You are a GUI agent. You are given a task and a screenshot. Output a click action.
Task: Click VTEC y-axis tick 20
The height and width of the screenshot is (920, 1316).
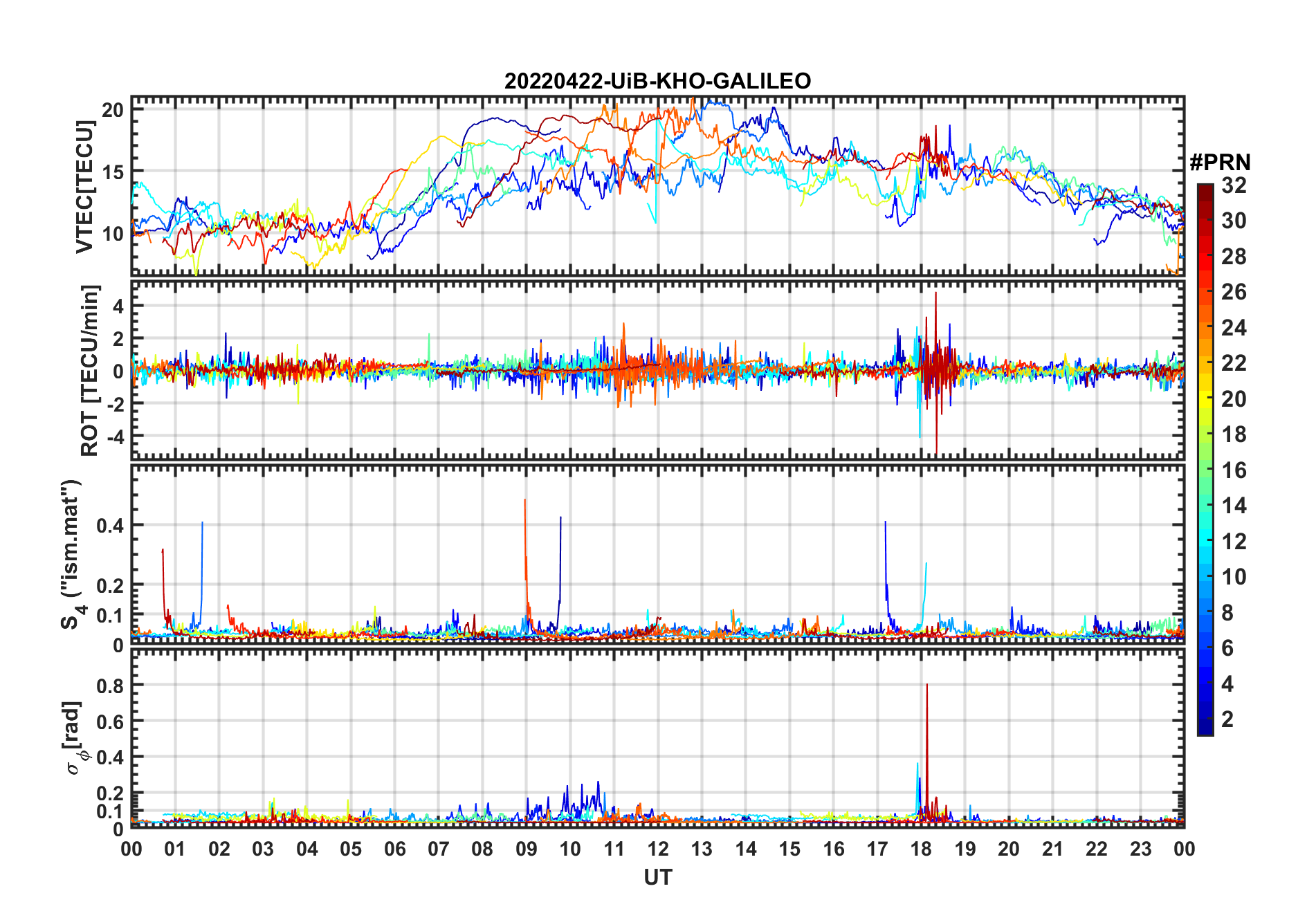tap(113, 110)
